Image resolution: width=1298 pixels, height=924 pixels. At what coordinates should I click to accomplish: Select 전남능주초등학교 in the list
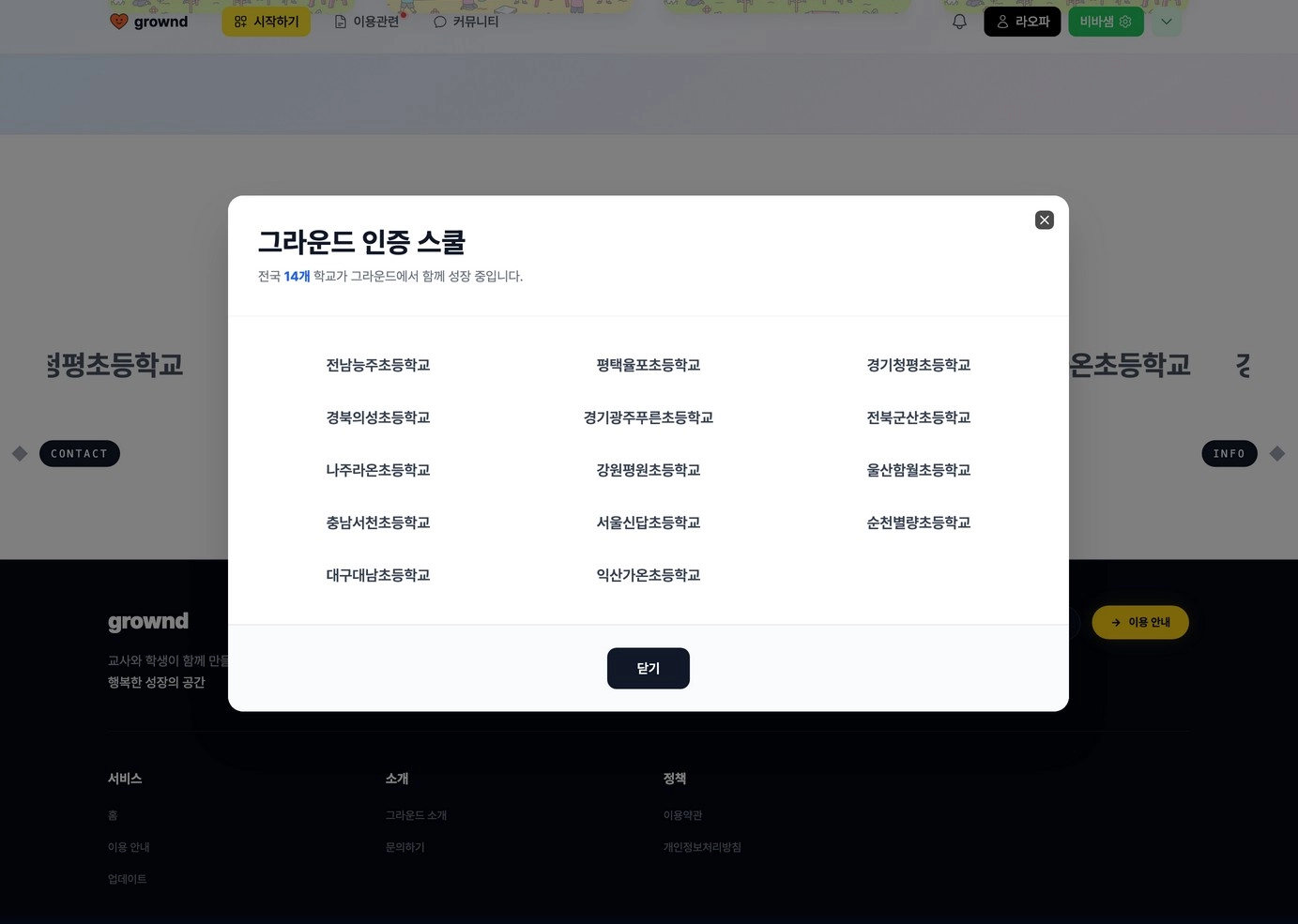[x=378, y=365]
